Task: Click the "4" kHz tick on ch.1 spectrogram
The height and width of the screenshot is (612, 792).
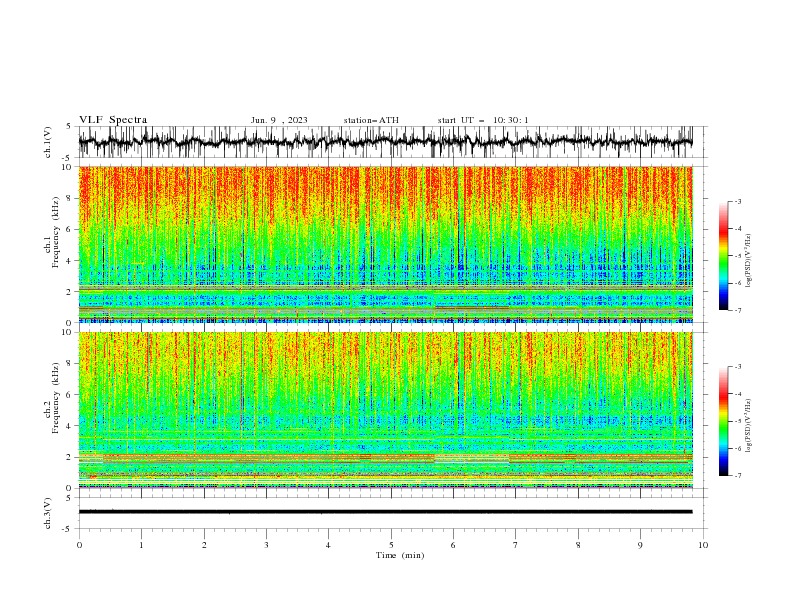Action: tap(71, 261)
